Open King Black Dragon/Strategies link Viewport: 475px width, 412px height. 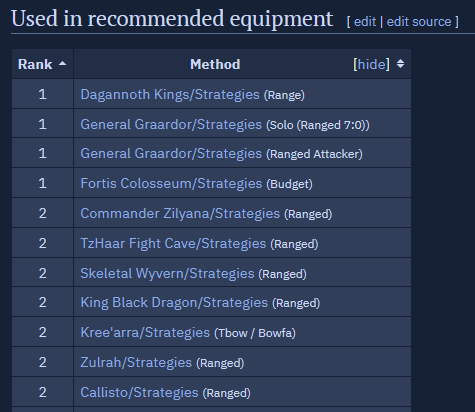pyautogui.click(x=174, y=302)
